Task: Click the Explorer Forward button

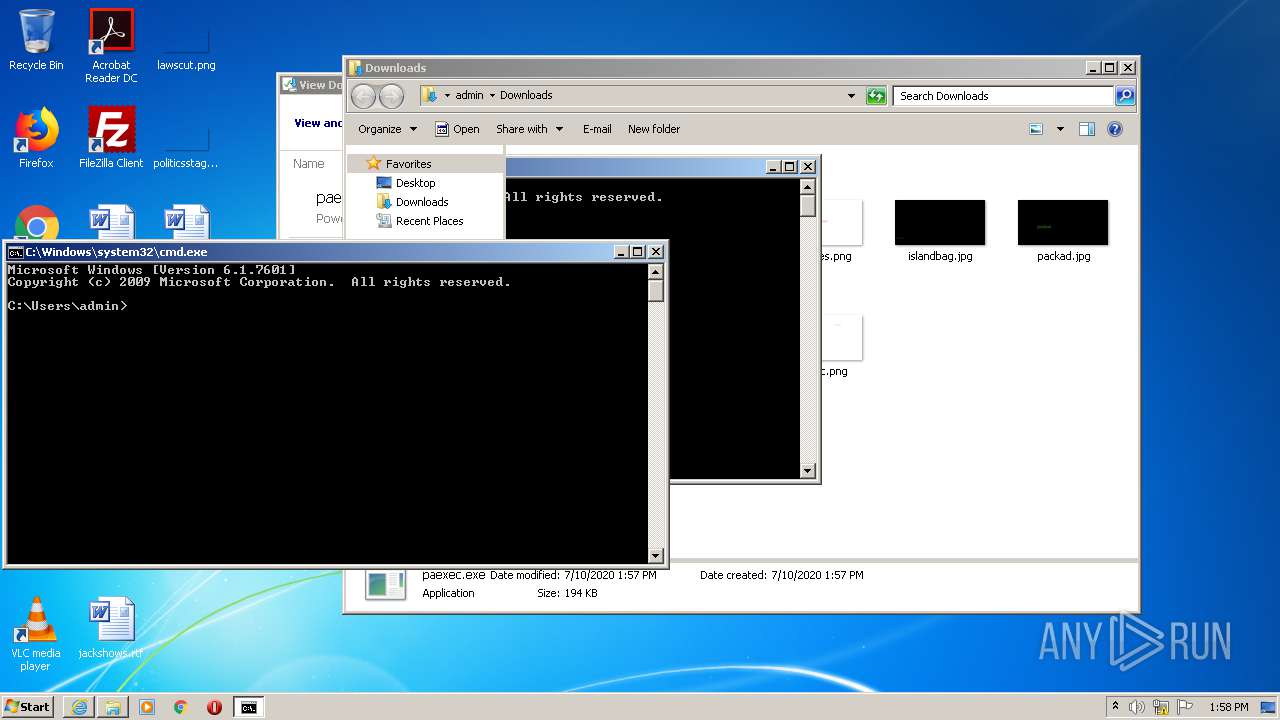Action: pyautogui.click(x=391, y=96)
